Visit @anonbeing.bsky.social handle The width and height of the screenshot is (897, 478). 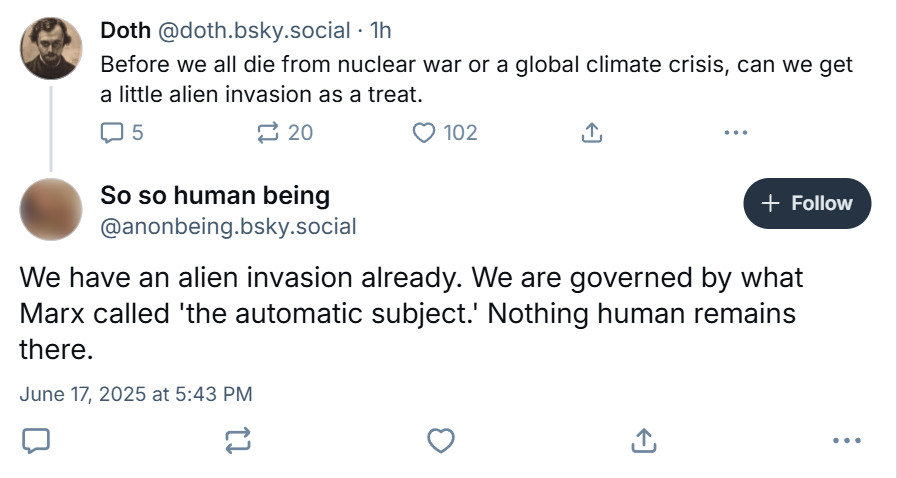coord(228,226)
